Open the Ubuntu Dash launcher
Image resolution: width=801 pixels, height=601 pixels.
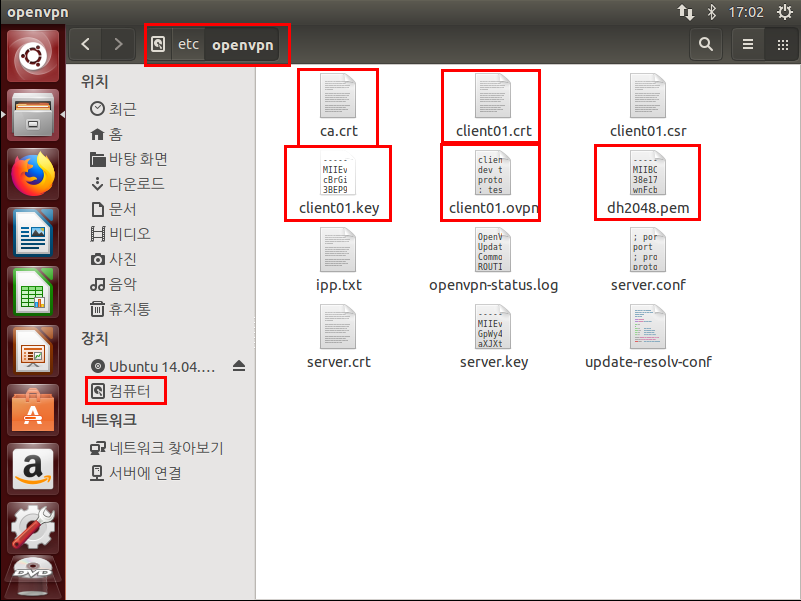[x=33, y=55]
